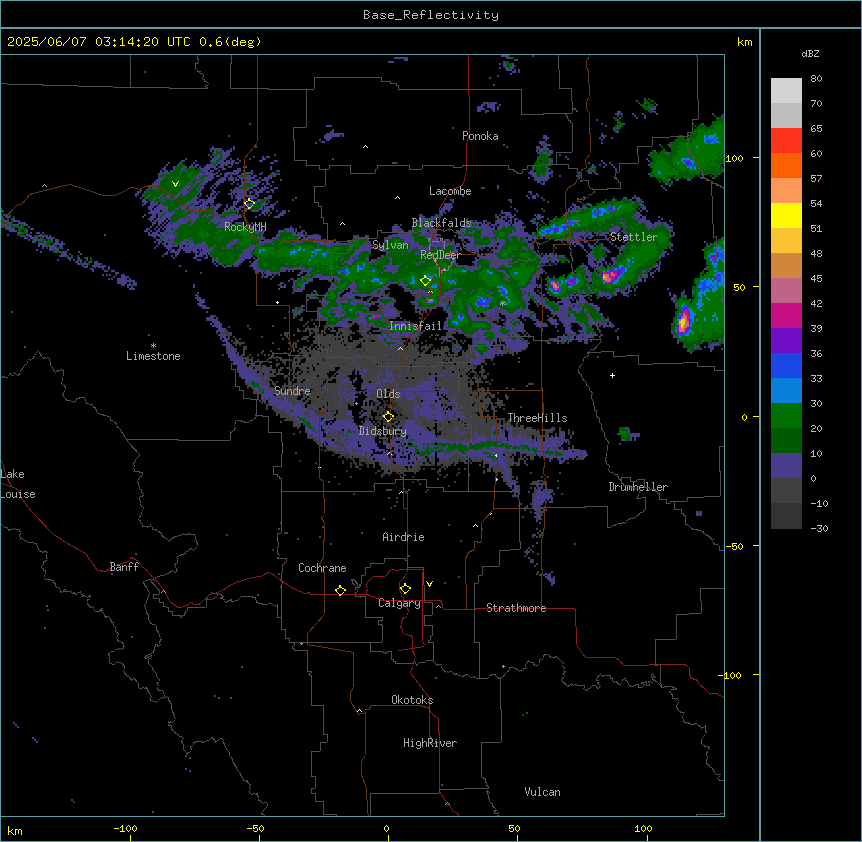Click the Sylvan town label
Screen dimensions: 862x842
point(390,245)
